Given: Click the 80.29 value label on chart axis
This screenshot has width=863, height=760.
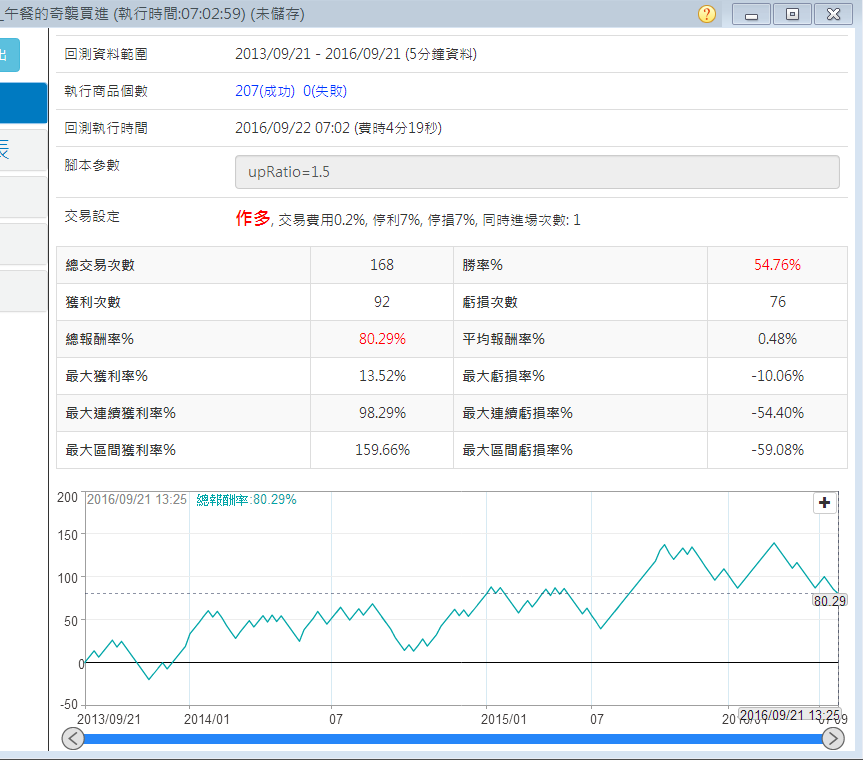Looking at the screenshot, I should click(830, 601).
